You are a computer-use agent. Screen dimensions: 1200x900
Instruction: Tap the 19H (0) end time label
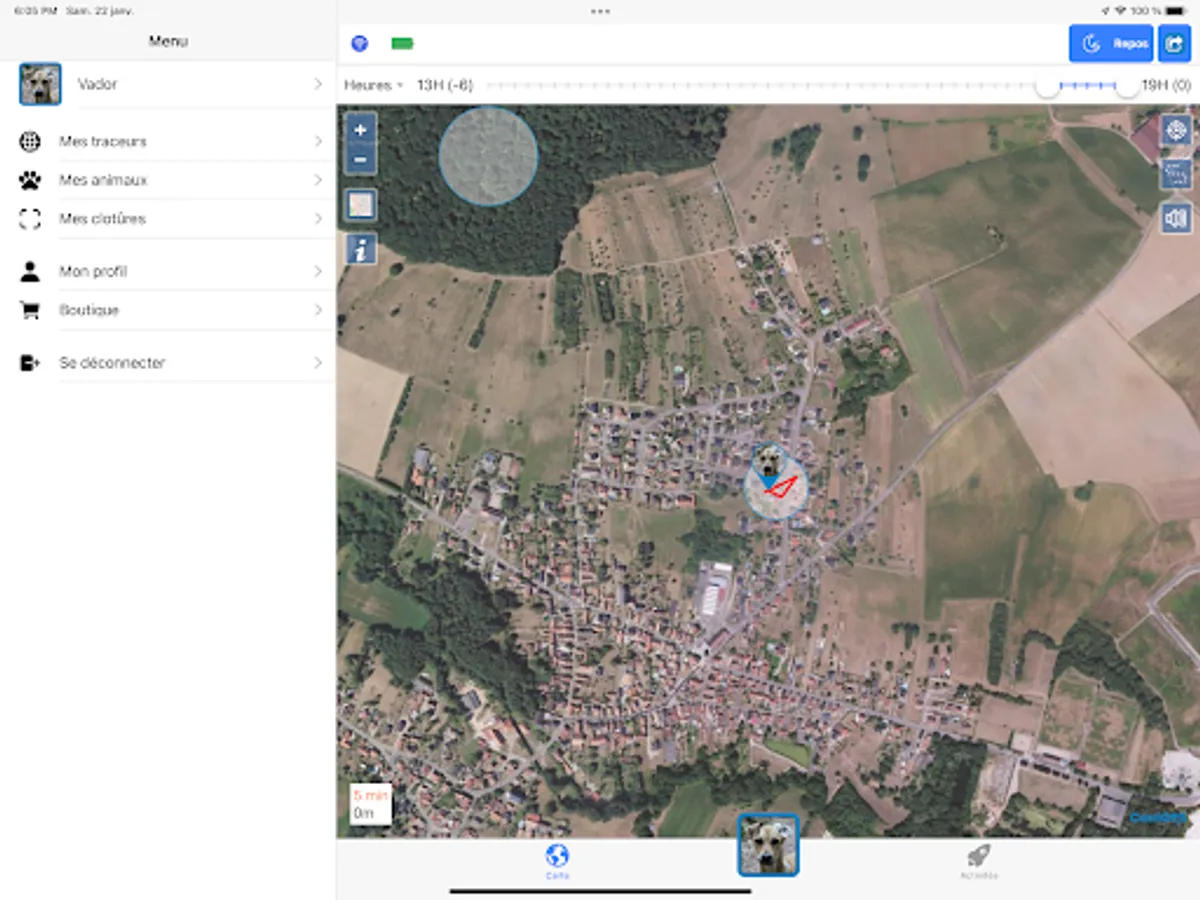pyautogui.click(x=1166, y=85)
